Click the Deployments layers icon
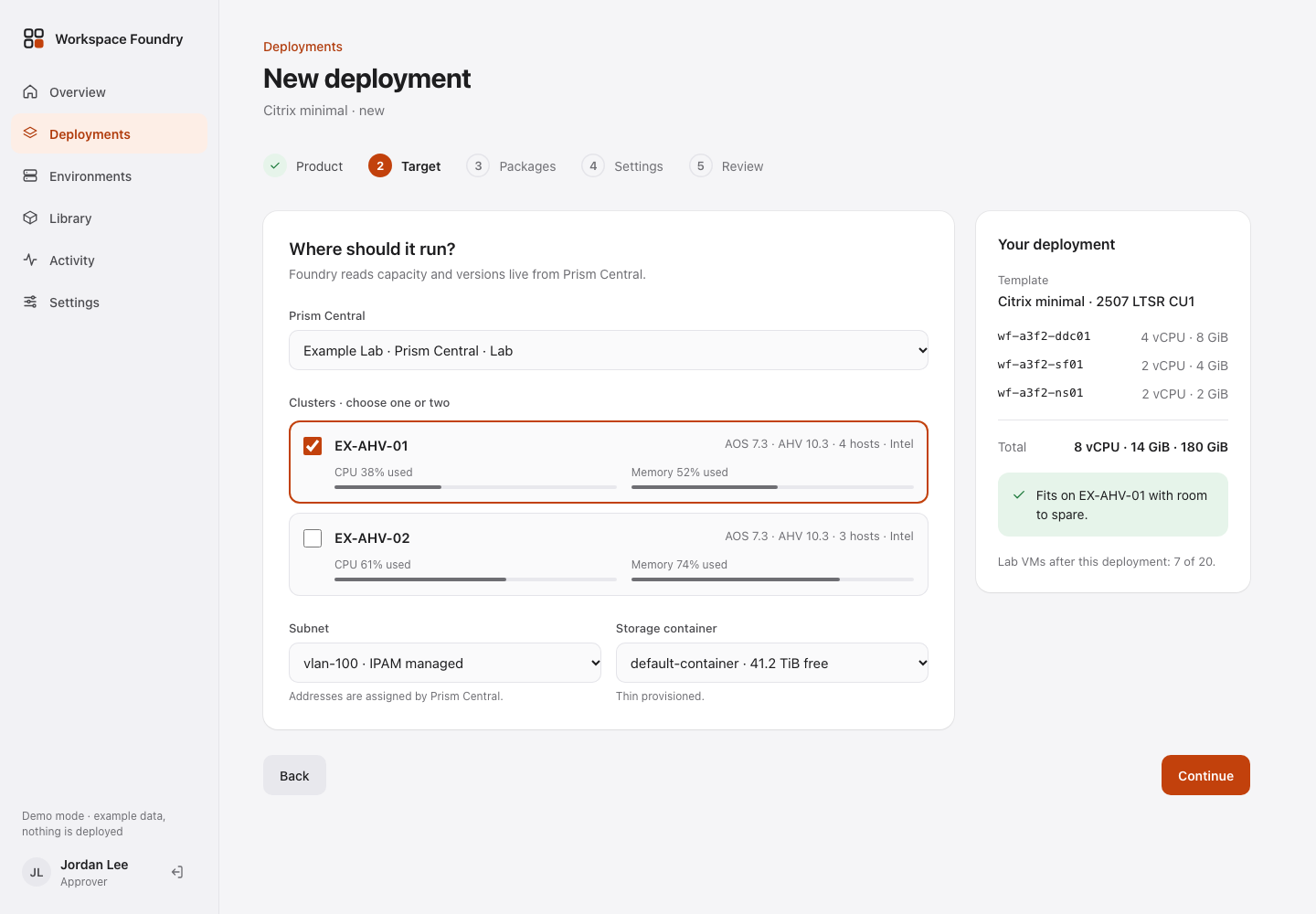The height and width of the screenshot is (914, 1316). coord(30,133)
